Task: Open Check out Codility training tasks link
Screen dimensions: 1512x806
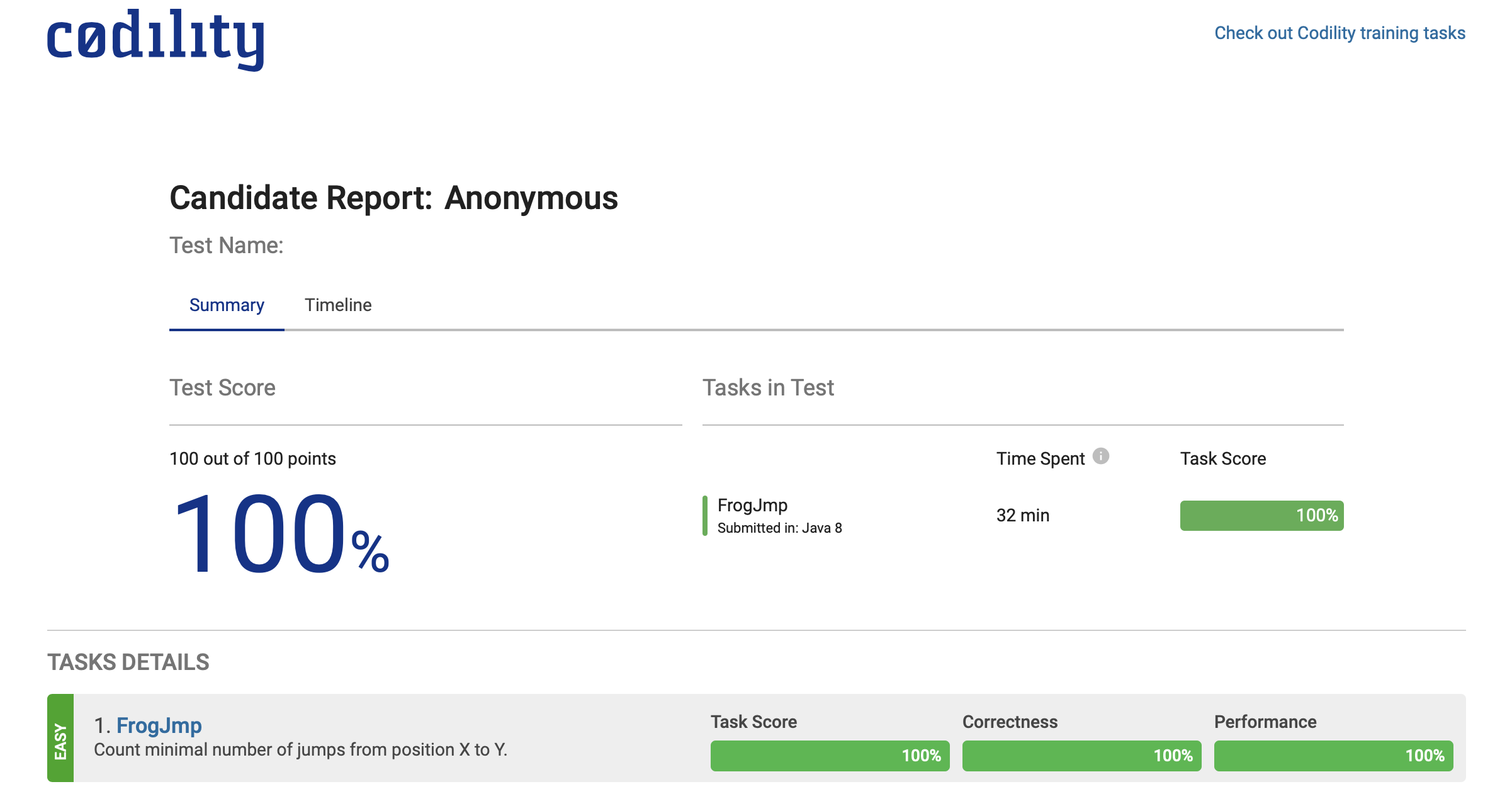Action: (x=1340, y=33)
